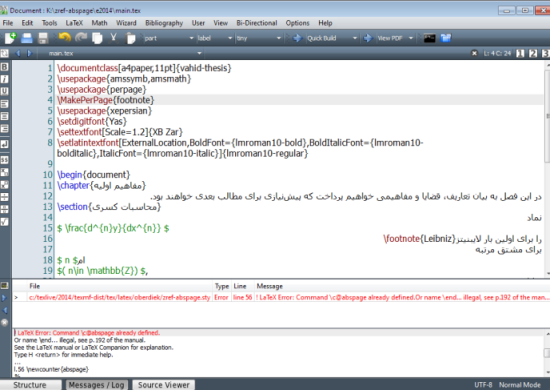Align text right in the side toolbar
Viewport: 550px width, 390px height.
click(x=5, y=129)
